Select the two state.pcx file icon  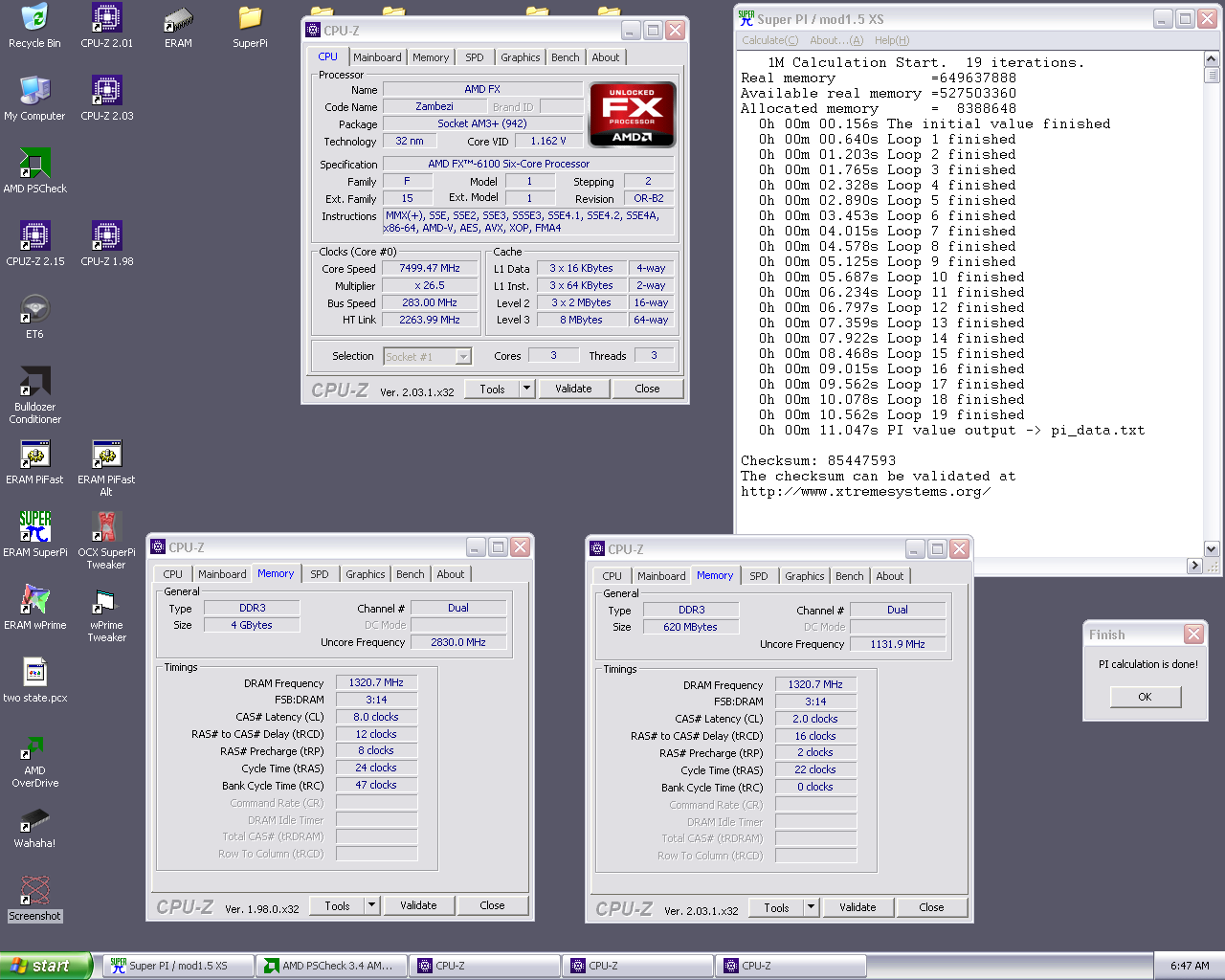tap(34, 680)
